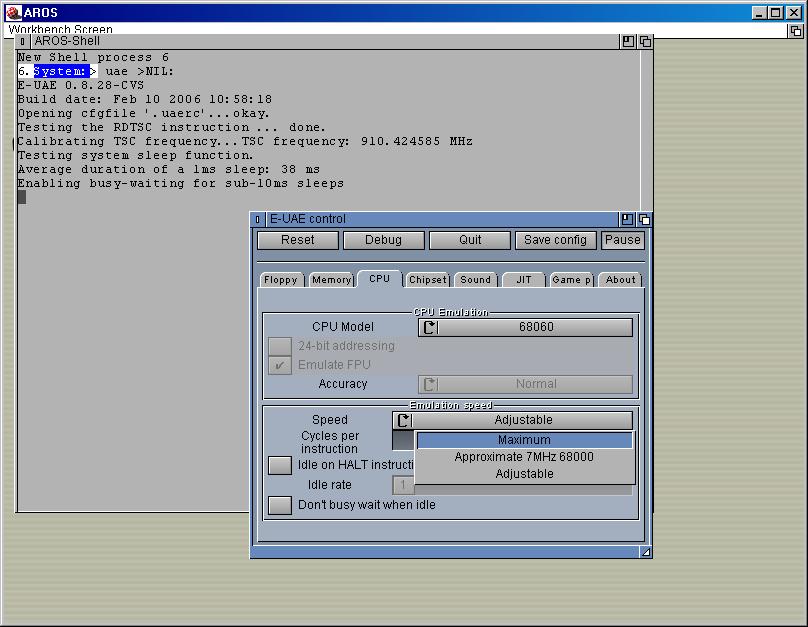Select the CPU tab

379,279
